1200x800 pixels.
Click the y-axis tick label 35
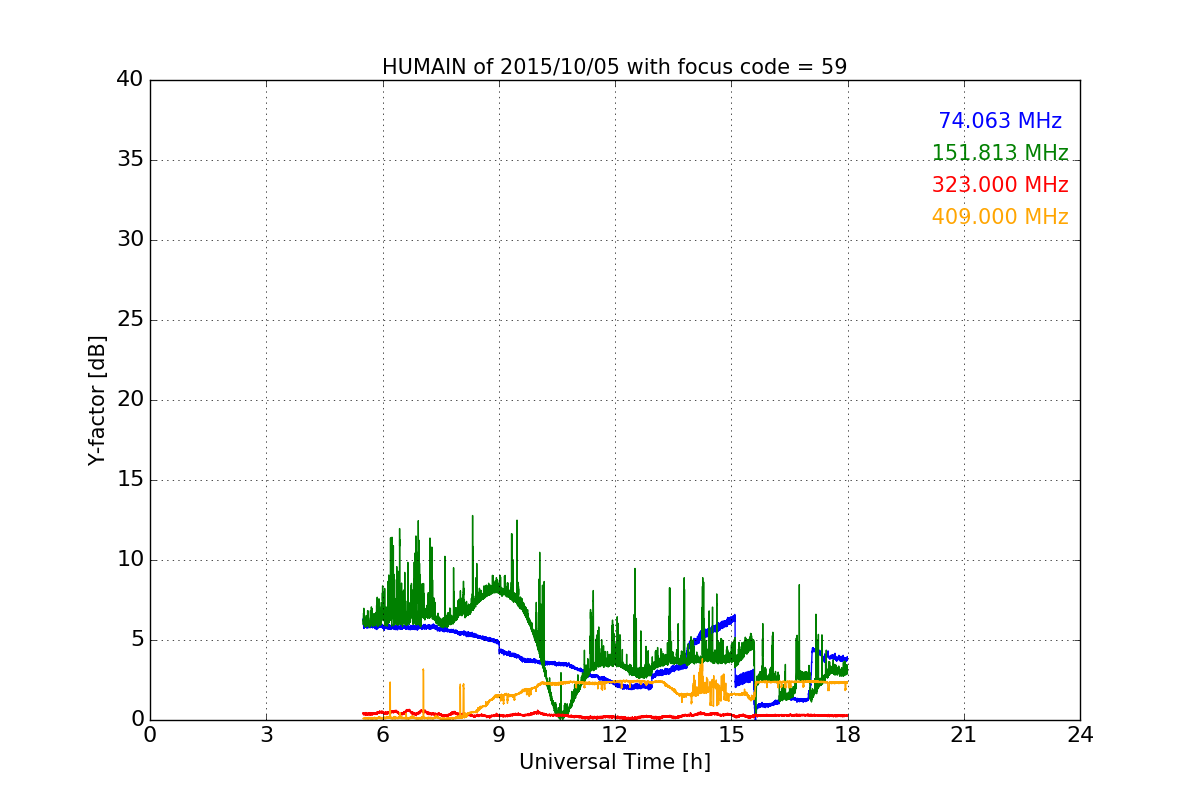pyautogui.click(x=130, y=160)
